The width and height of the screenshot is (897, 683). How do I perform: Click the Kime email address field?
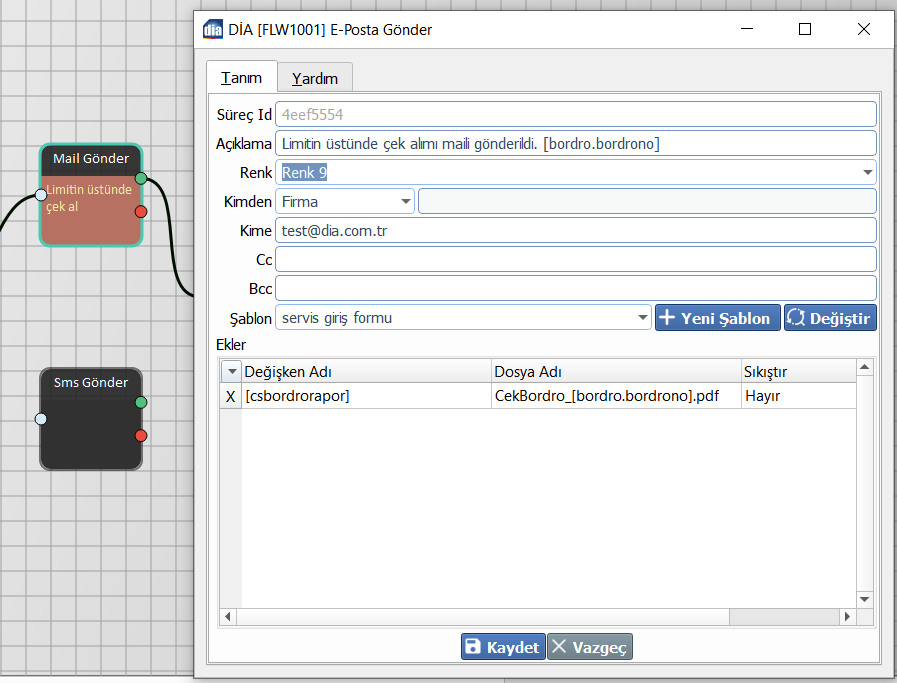click(x=575, y=231)
